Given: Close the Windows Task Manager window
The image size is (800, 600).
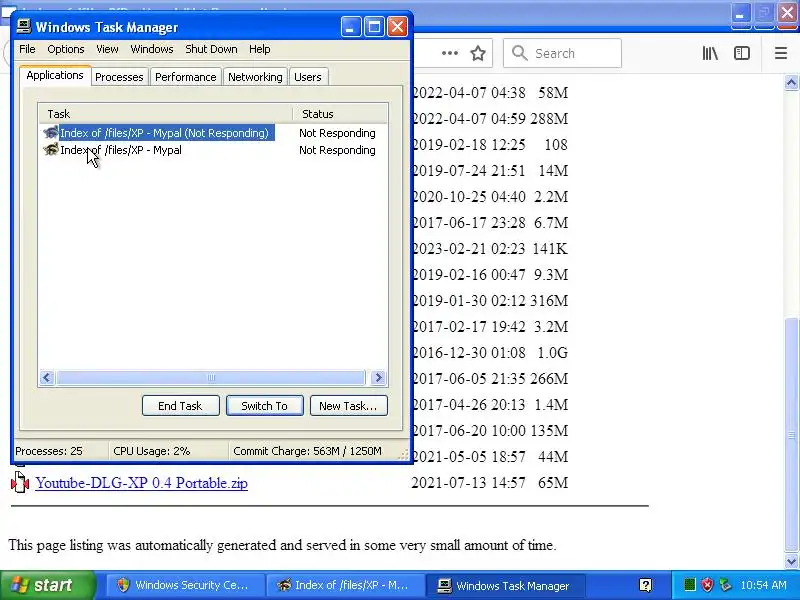Looking at the screenshot, I should 397,27.
